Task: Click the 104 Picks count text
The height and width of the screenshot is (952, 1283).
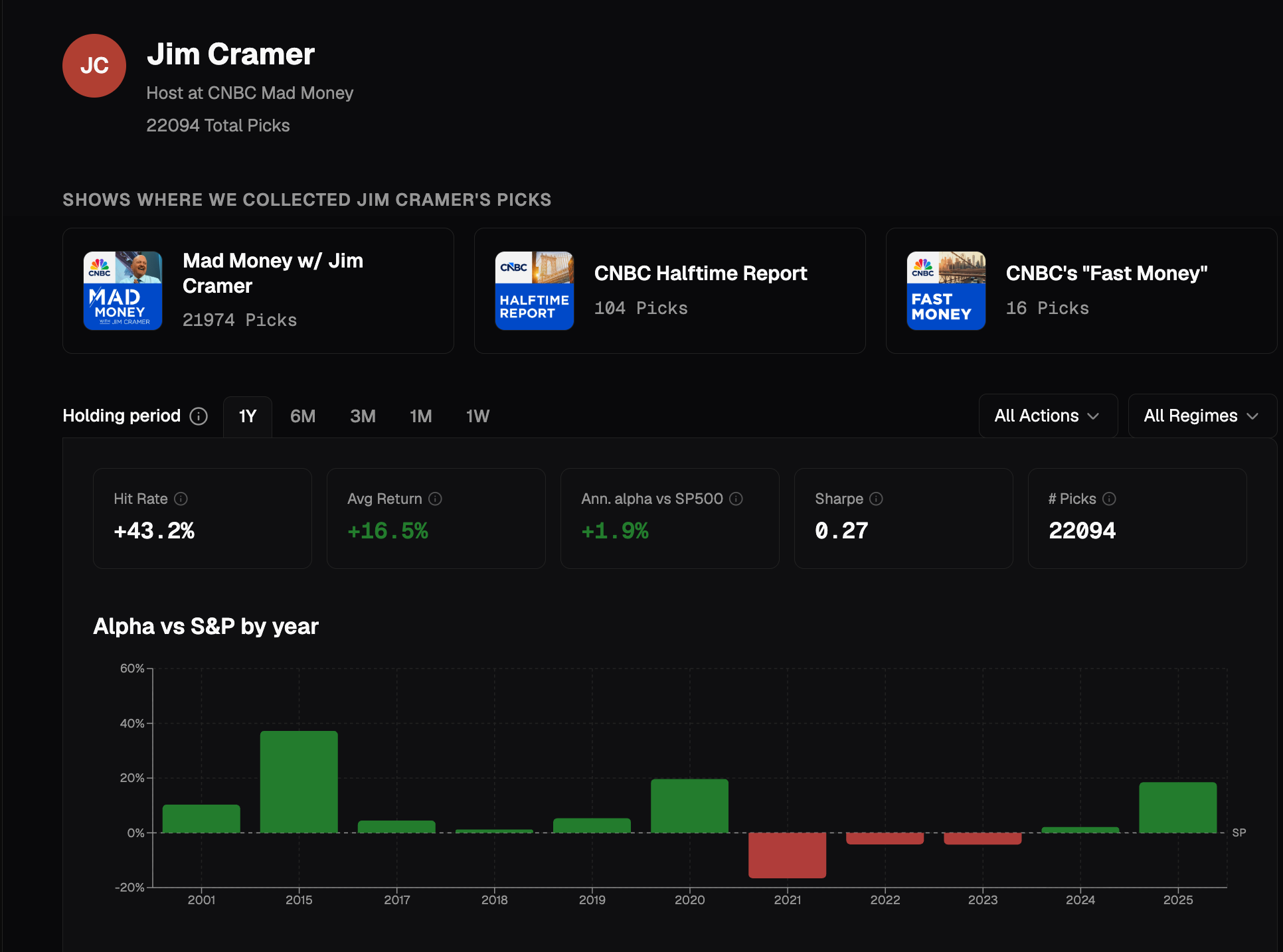Action: pos(641,308)
